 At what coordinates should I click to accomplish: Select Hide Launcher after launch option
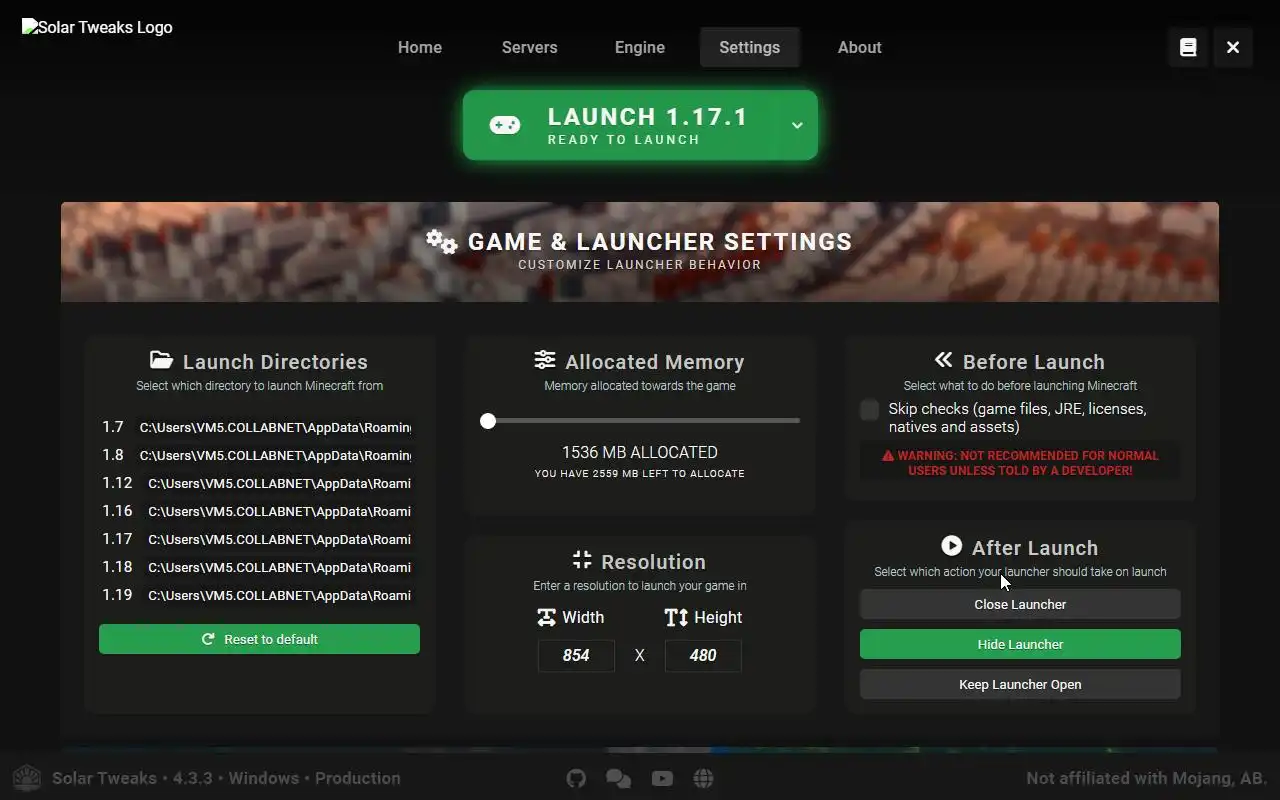pos(1020,644)
